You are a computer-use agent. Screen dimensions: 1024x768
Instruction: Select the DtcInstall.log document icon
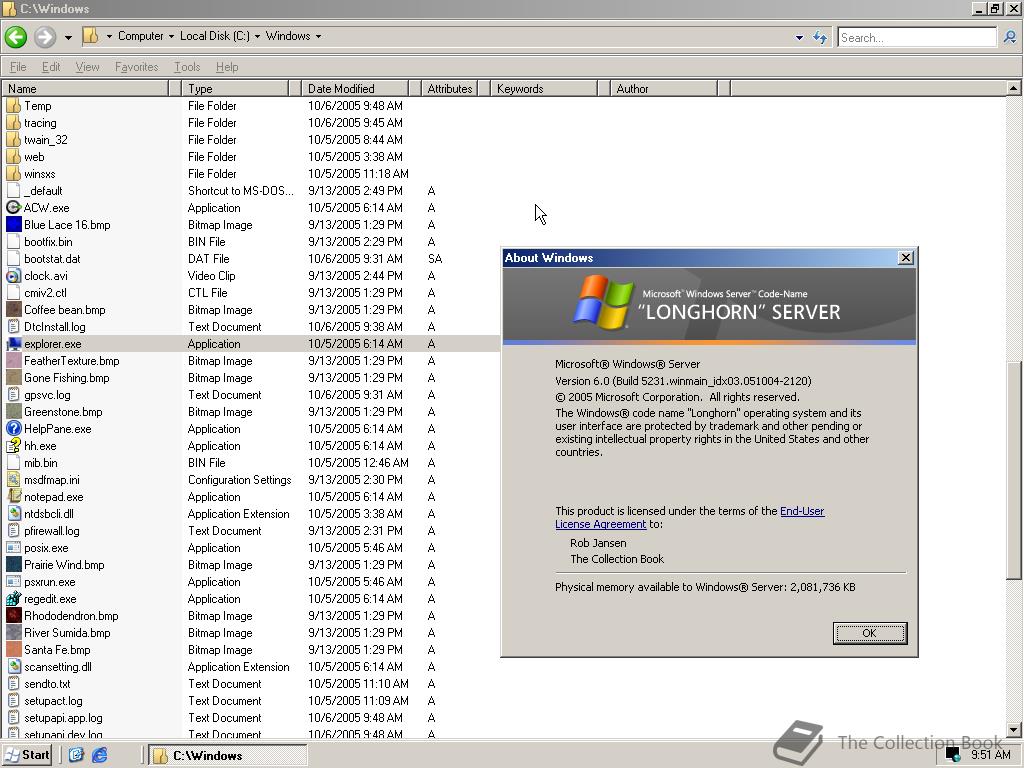14,326
